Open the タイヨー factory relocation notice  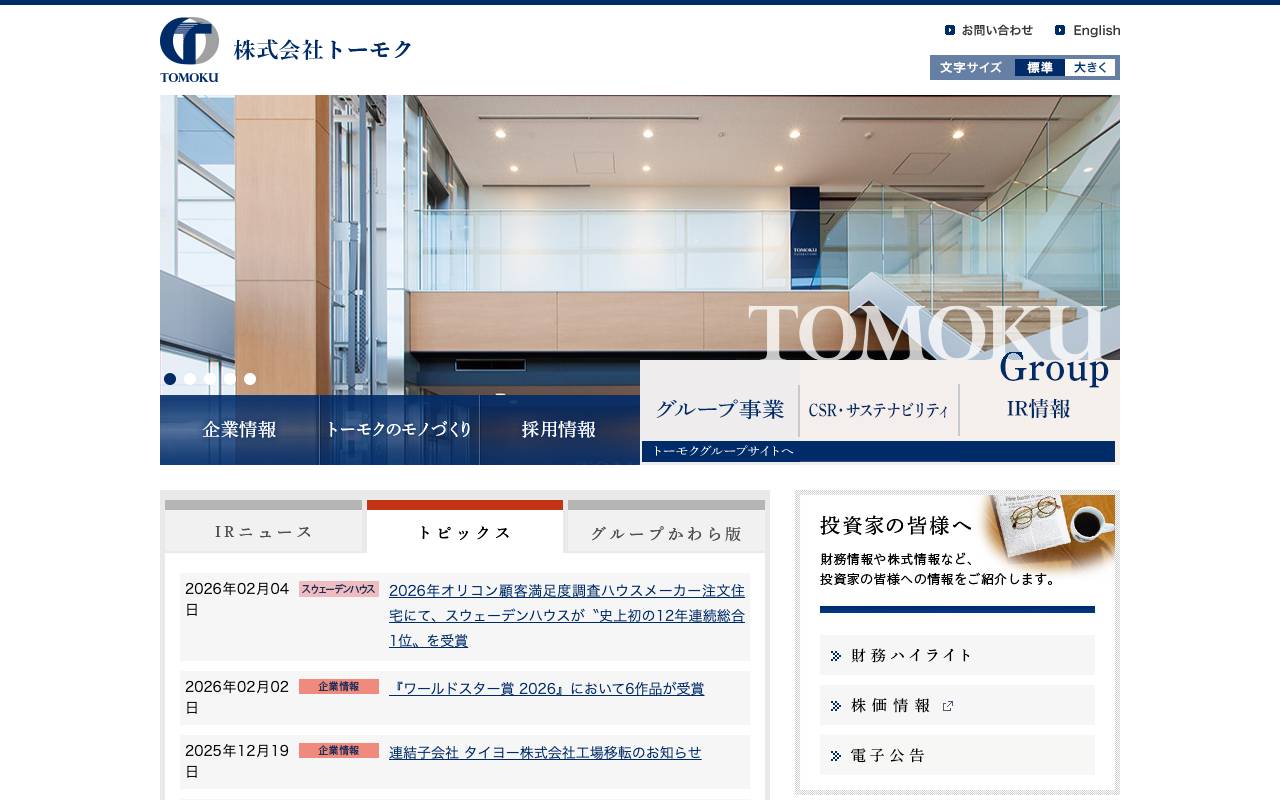click(544, 753)
